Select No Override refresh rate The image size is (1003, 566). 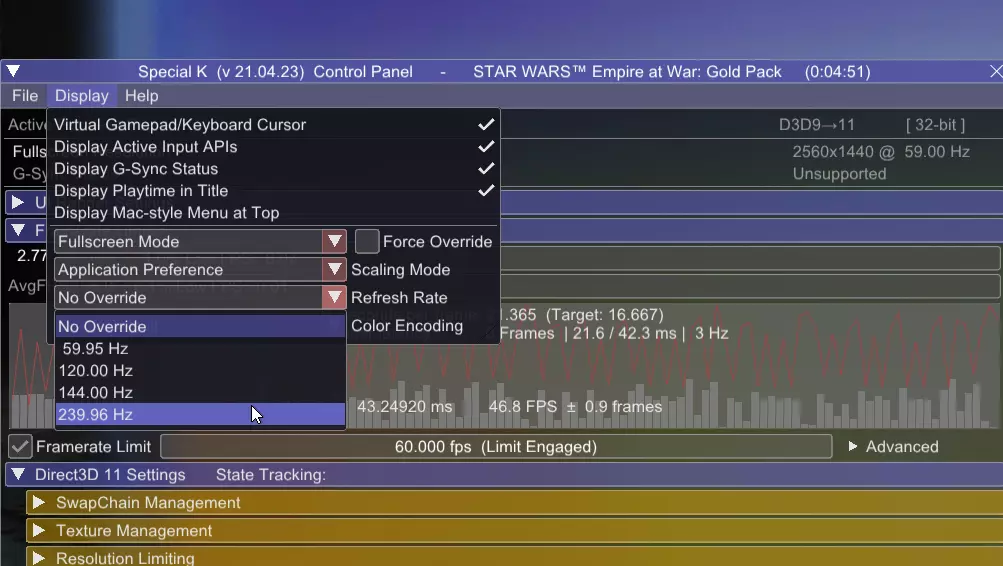[x=200, y=326]
